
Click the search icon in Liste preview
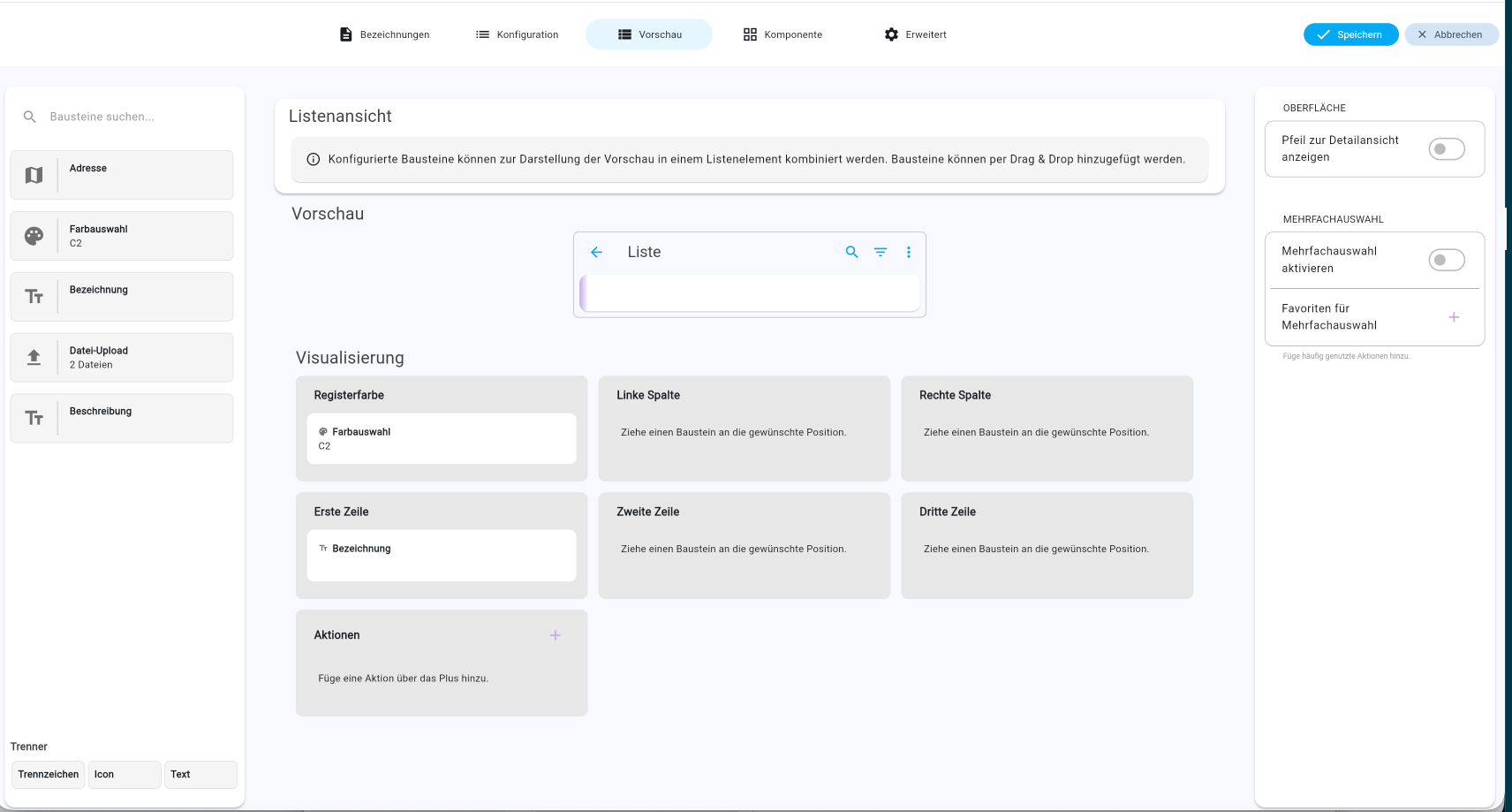(x=851, y=252)
